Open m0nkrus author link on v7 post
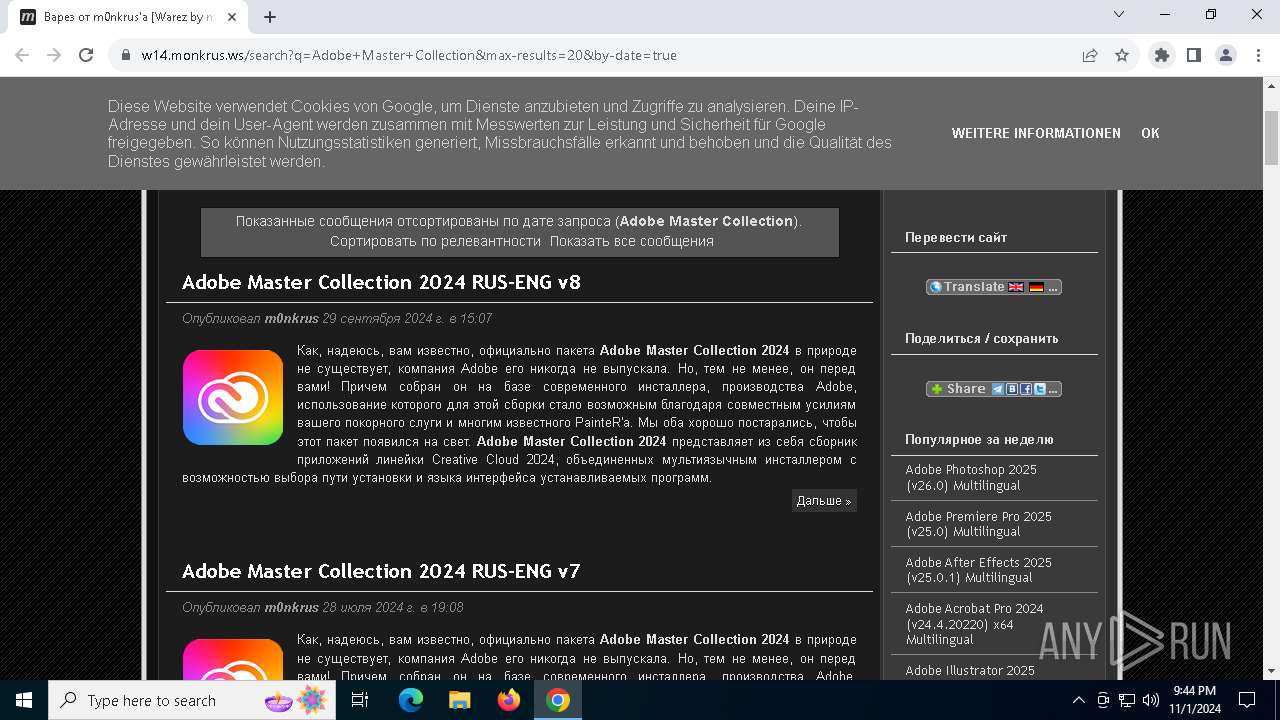Image resolution: width=1280 pixels, height=720 pixels. click(291, 607)
